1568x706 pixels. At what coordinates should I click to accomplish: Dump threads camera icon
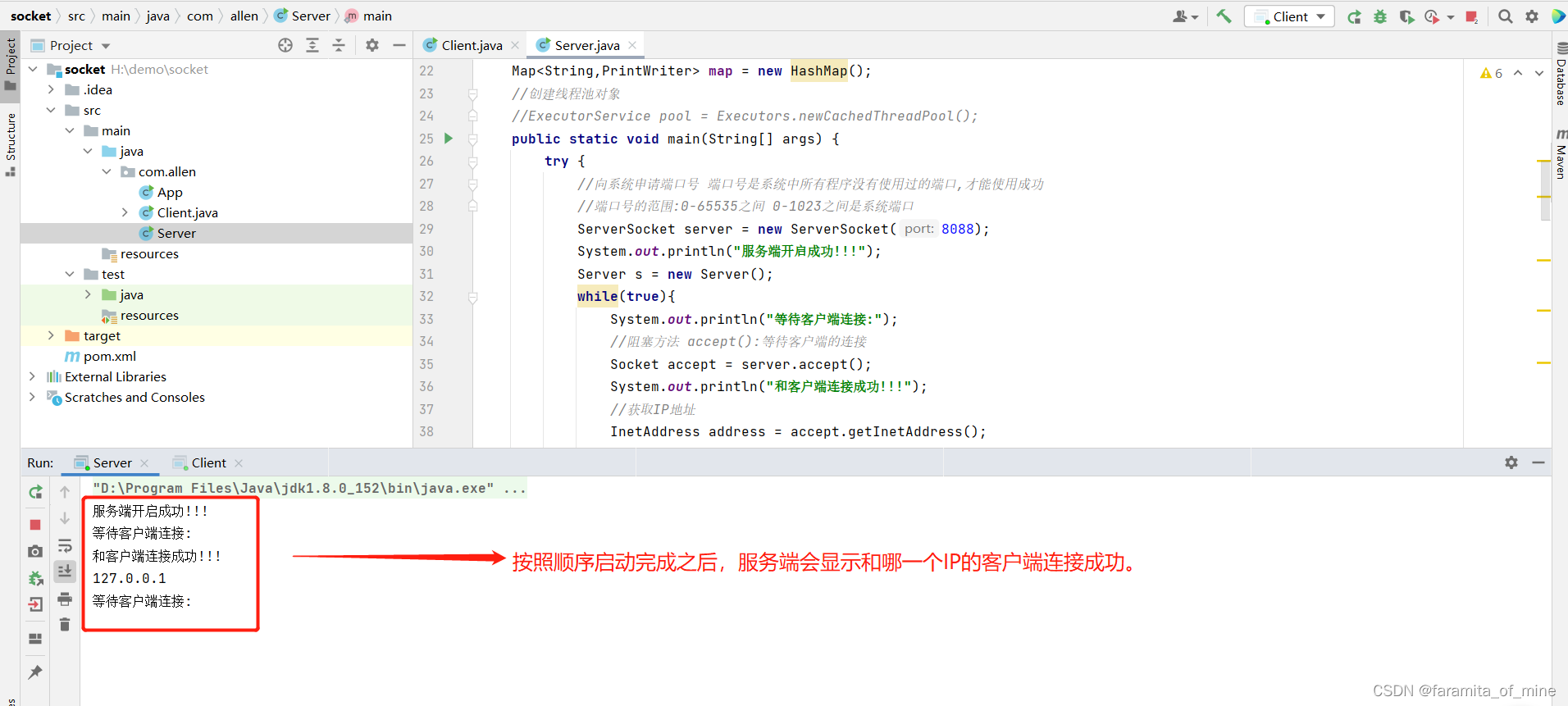tap(35, 552)
